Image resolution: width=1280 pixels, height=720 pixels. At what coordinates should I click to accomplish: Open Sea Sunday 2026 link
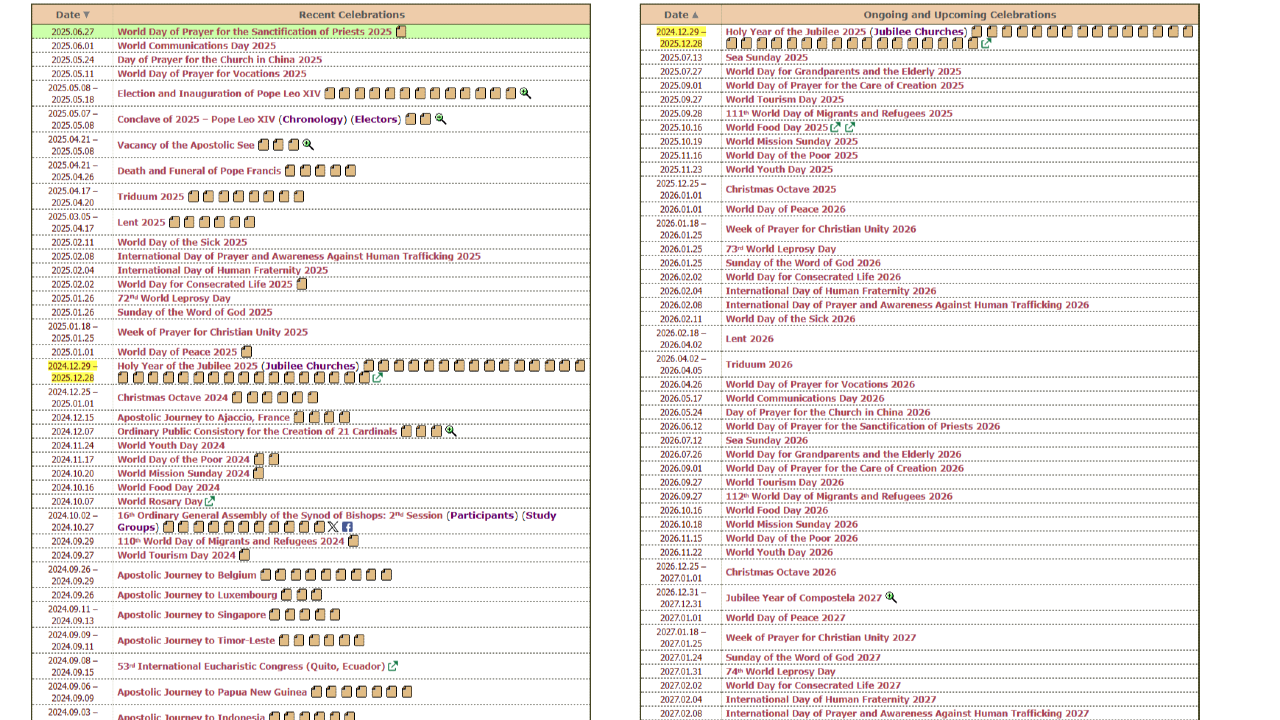[767, 441]
